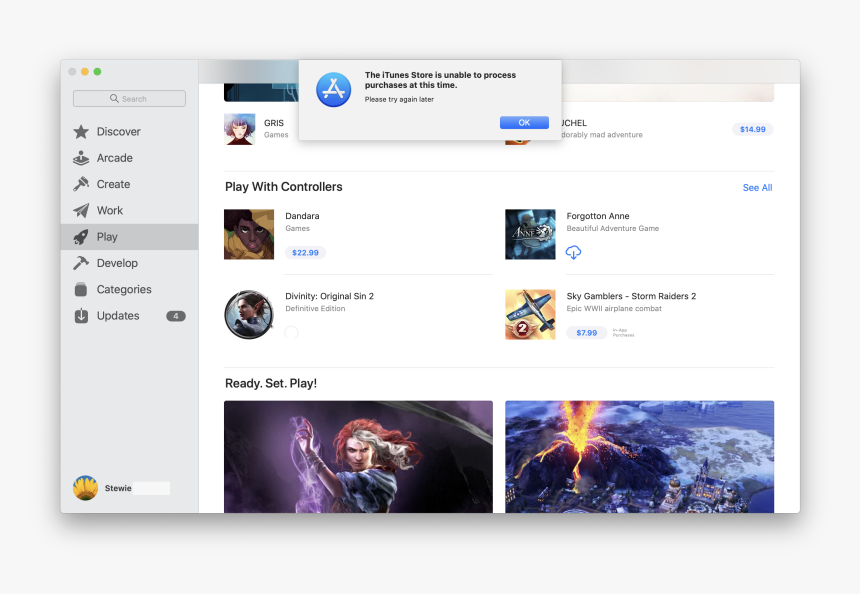
Task: Open the erupting volcano game banner
Action: [640, 456]
